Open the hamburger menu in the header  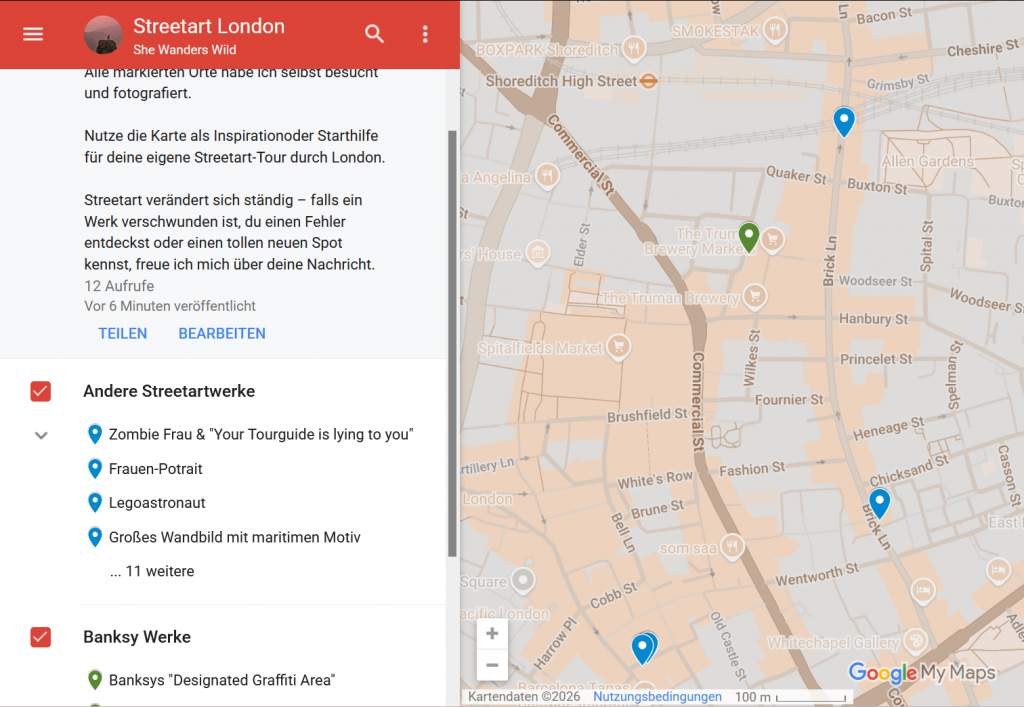(x=33, y=33)
